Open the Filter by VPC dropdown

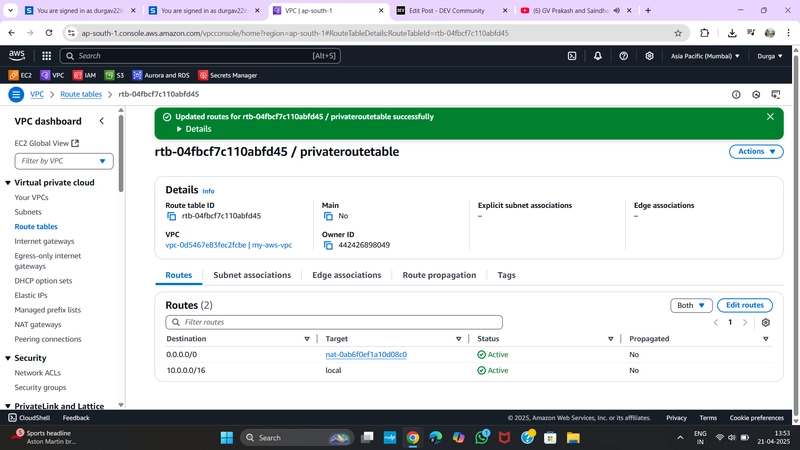click(64, 161)
